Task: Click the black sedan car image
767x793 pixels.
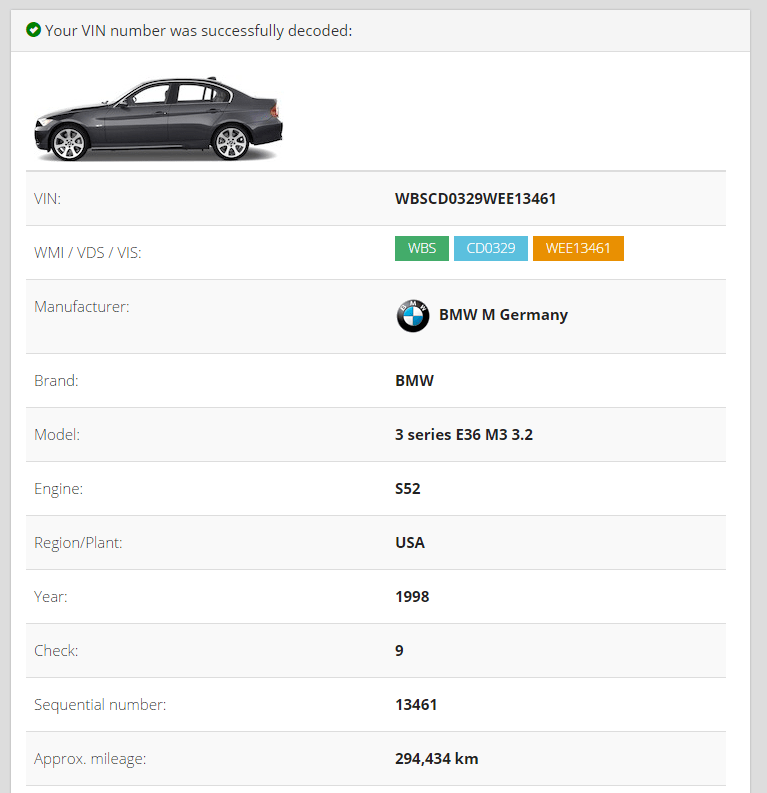Action: click(158, 119)
